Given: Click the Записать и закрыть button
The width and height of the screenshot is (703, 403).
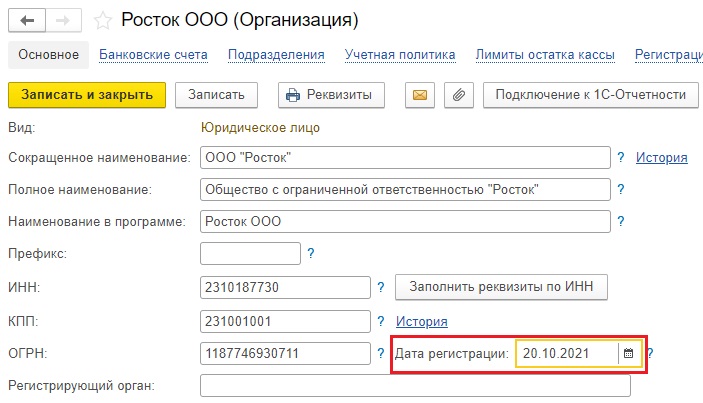Looking at the screenshot, I should tap(87, 95).
